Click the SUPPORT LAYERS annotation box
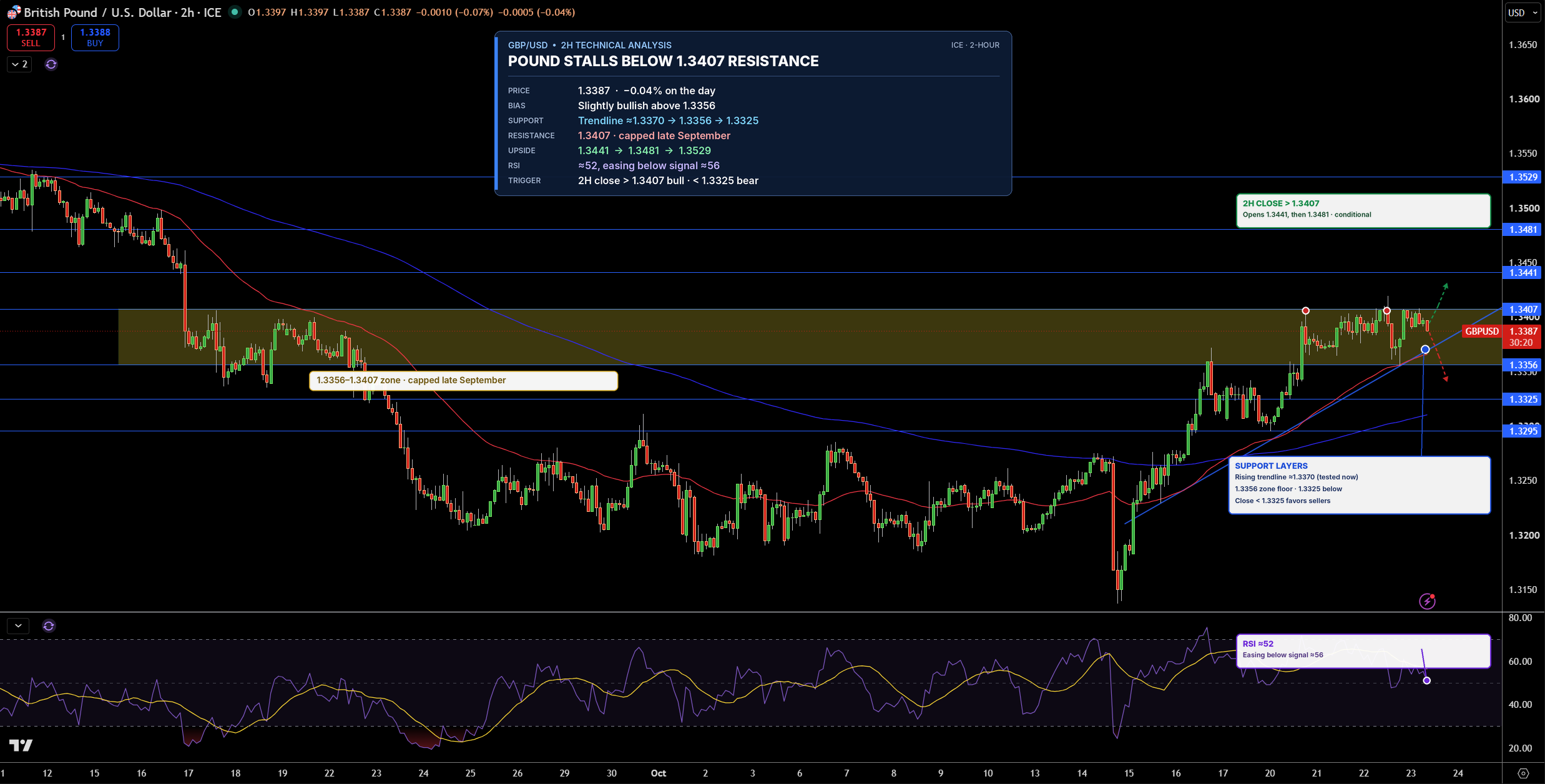The width and height of the screenshot is (1545, 784). pos(1360,485)
